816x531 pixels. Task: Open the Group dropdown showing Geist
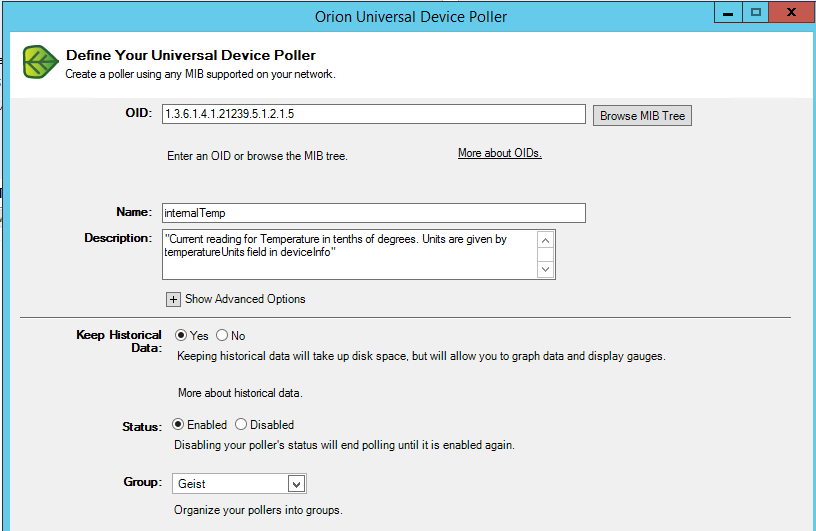pos(239,484)
